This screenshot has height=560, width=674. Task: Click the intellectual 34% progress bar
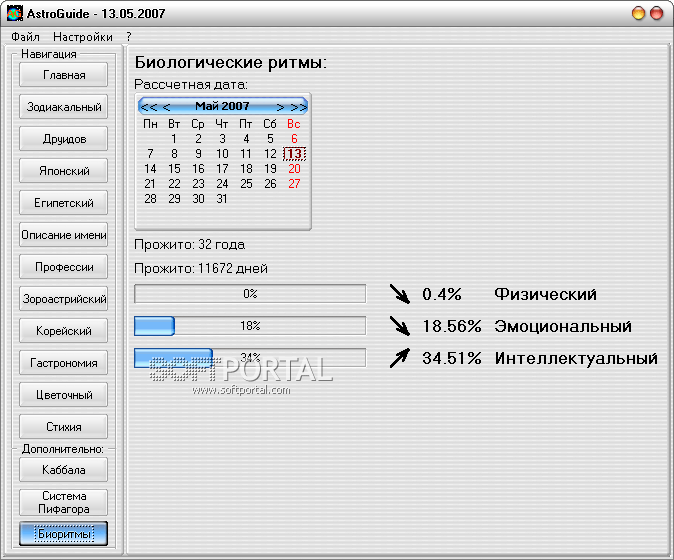[250, 358]
